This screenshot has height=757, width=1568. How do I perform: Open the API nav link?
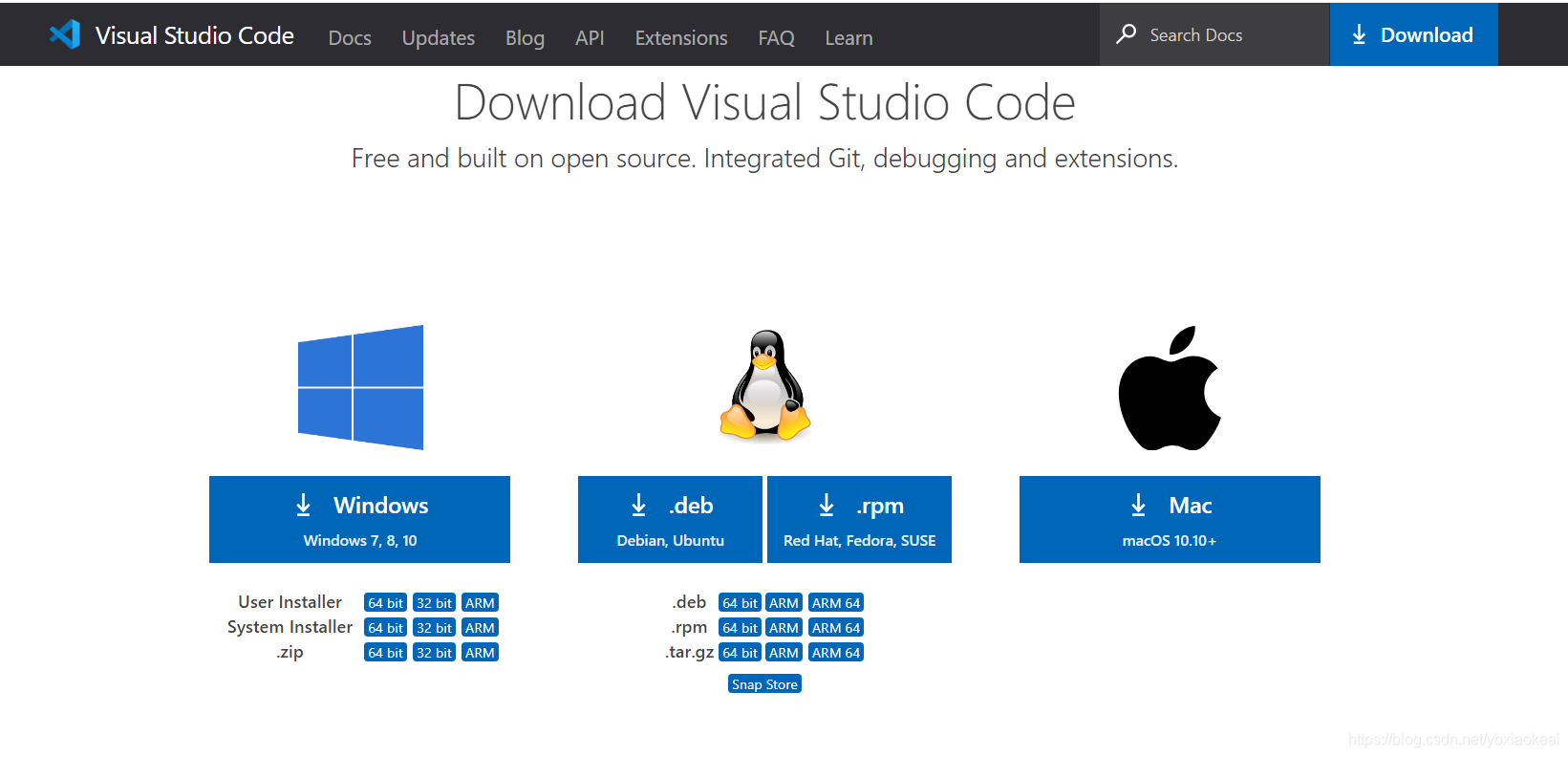click(x=590, y=38)
